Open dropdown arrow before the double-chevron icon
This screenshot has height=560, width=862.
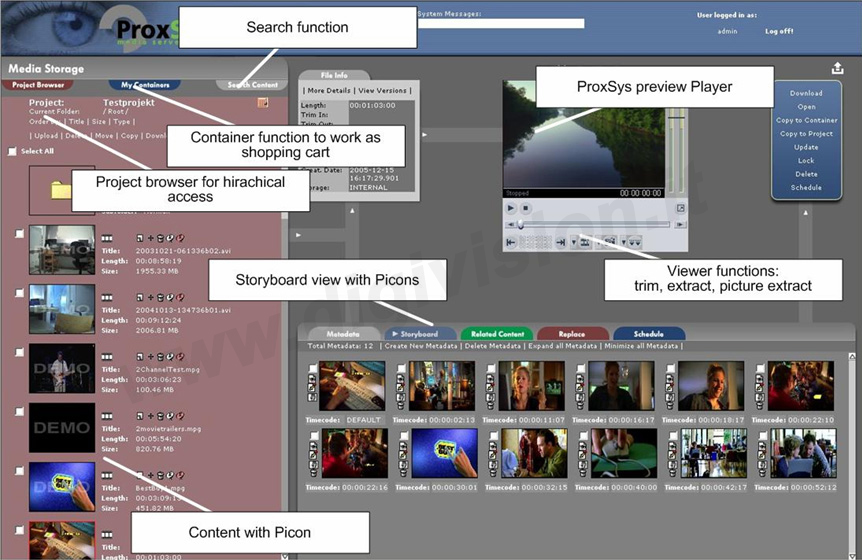(x=623, y=242)
